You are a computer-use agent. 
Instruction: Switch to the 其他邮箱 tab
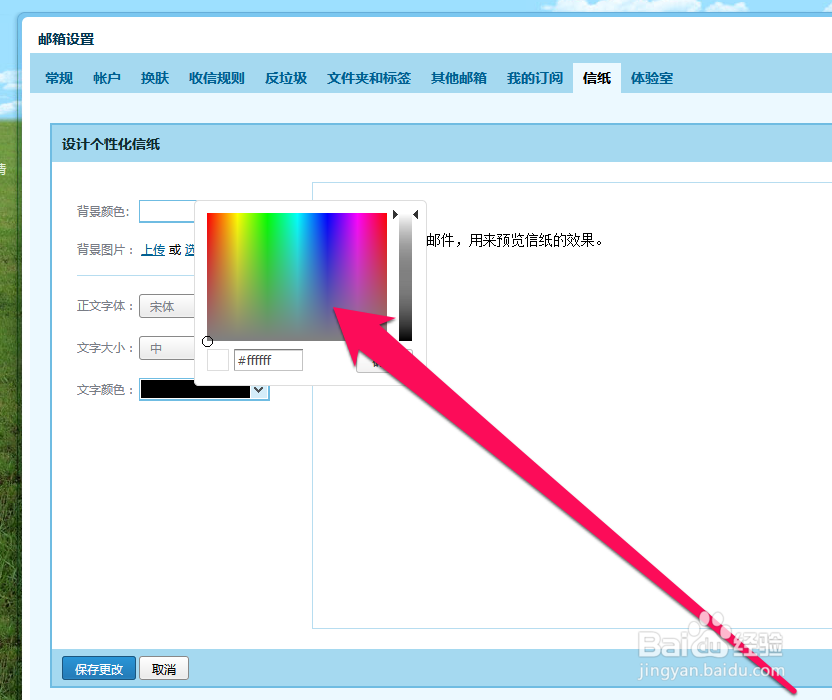click(458, 79)
